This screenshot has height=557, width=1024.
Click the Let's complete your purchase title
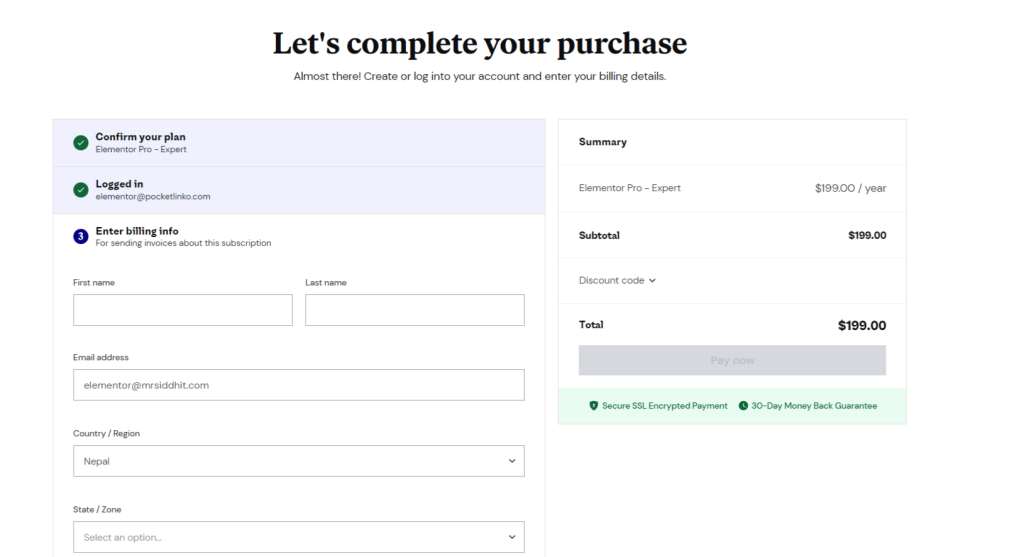click(480, 43)
